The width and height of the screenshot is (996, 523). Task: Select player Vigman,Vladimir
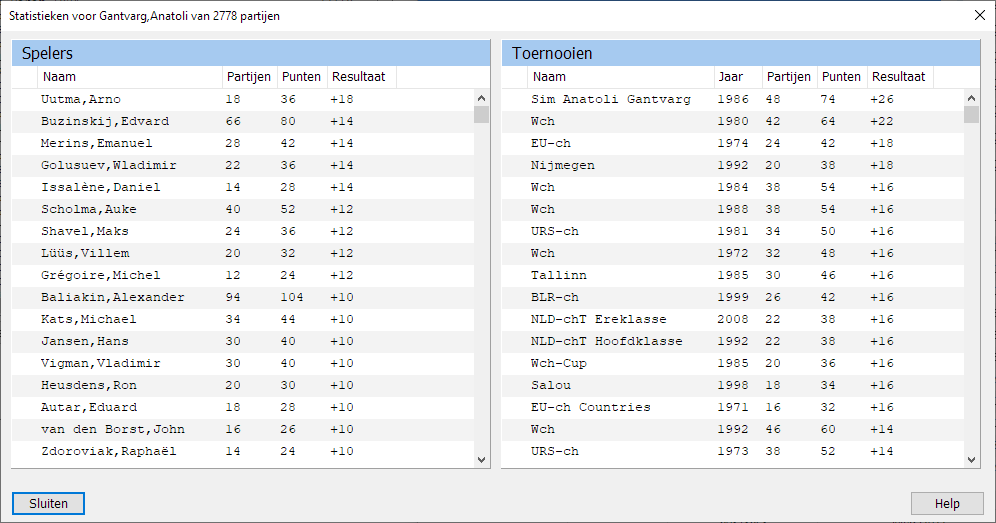pyautogui.click(x=243, y=363)
